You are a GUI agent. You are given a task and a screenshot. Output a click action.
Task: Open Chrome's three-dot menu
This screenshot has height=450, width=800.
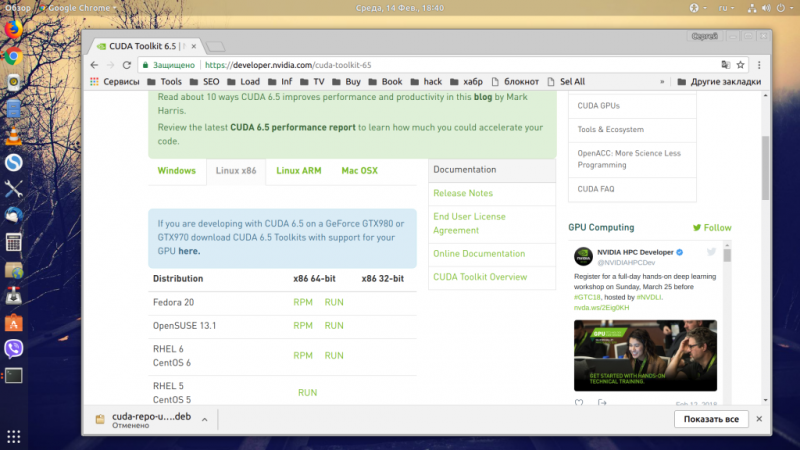tap(759, 65)
